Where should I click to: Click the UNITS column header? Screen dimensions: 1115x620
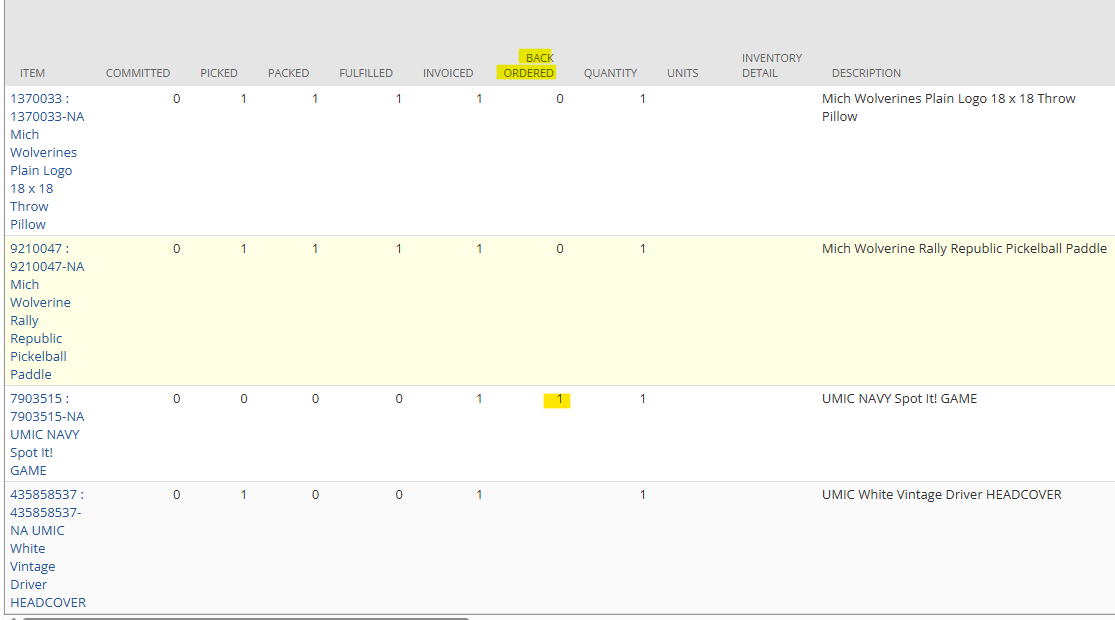point(683,73)
